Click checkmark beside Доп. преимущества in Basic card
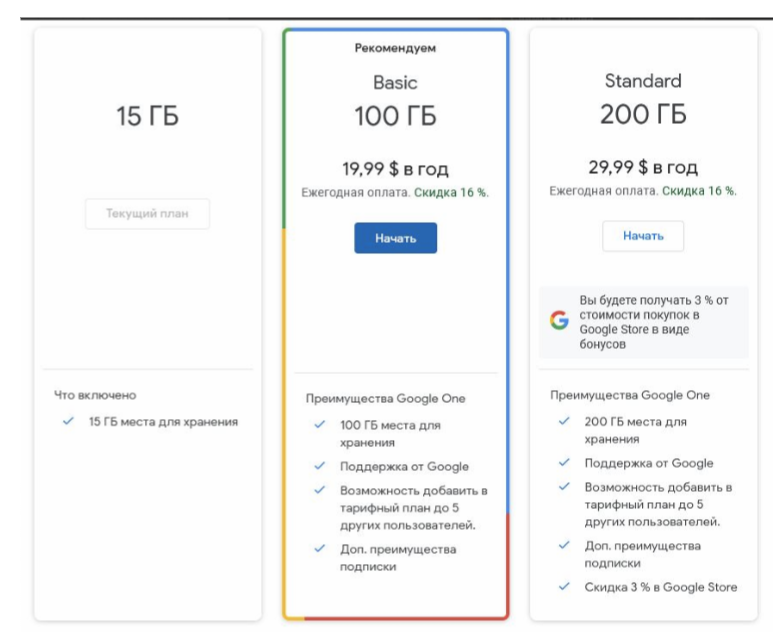Viewport: 784px width, 632px height. [x=320, y=548]
